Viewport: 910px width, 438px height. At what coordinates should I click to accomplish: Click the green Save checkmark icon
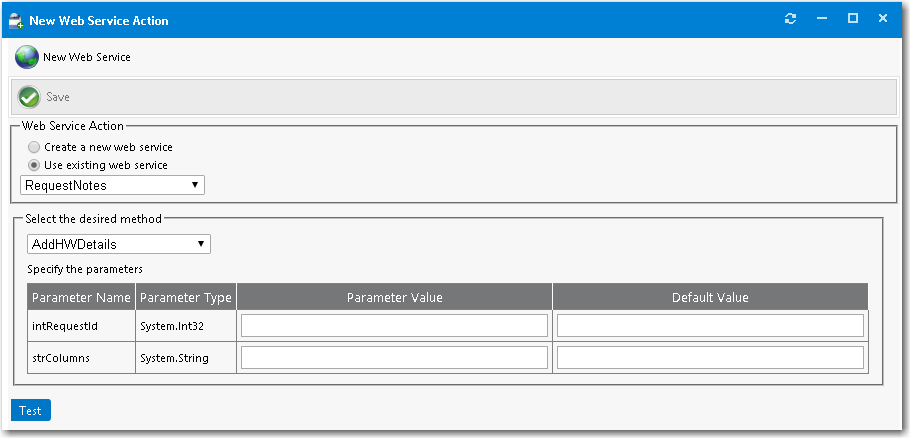tap(29, 97)
